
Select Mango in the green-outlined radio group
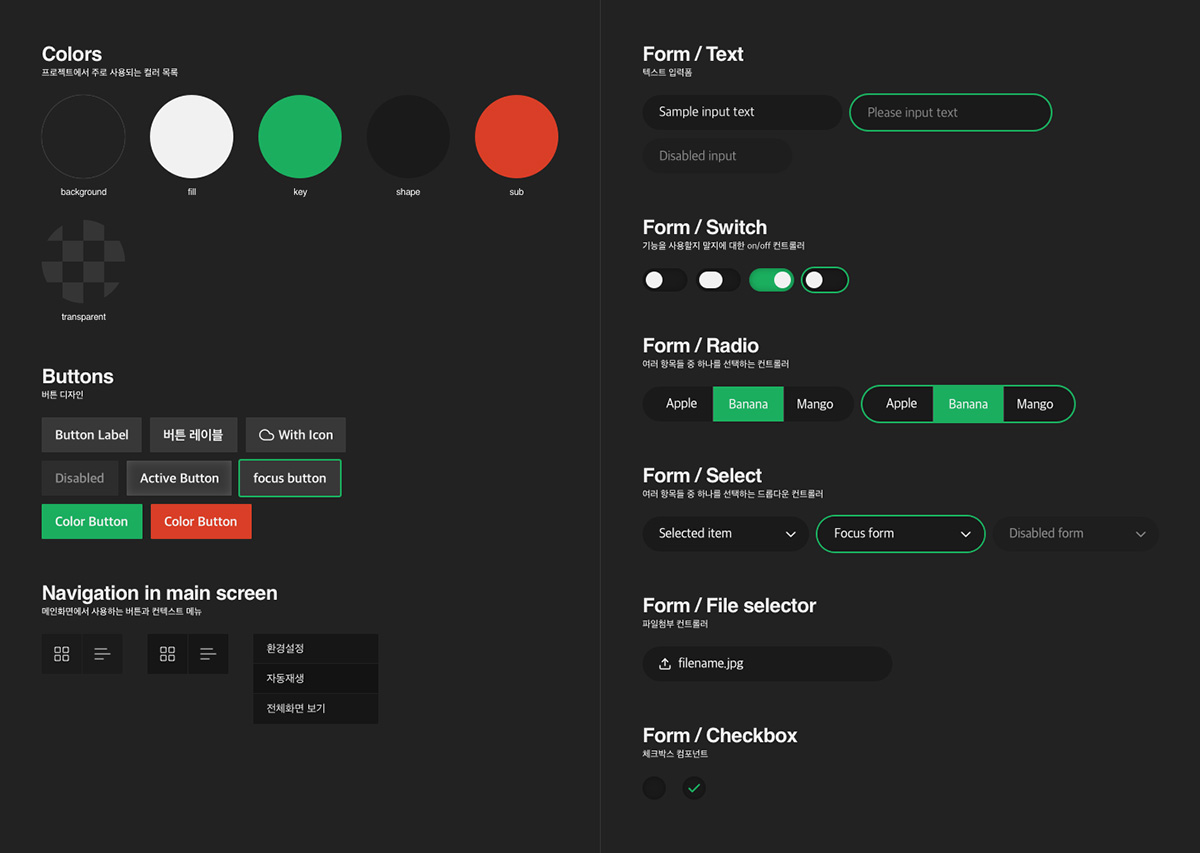[1035, 404]
